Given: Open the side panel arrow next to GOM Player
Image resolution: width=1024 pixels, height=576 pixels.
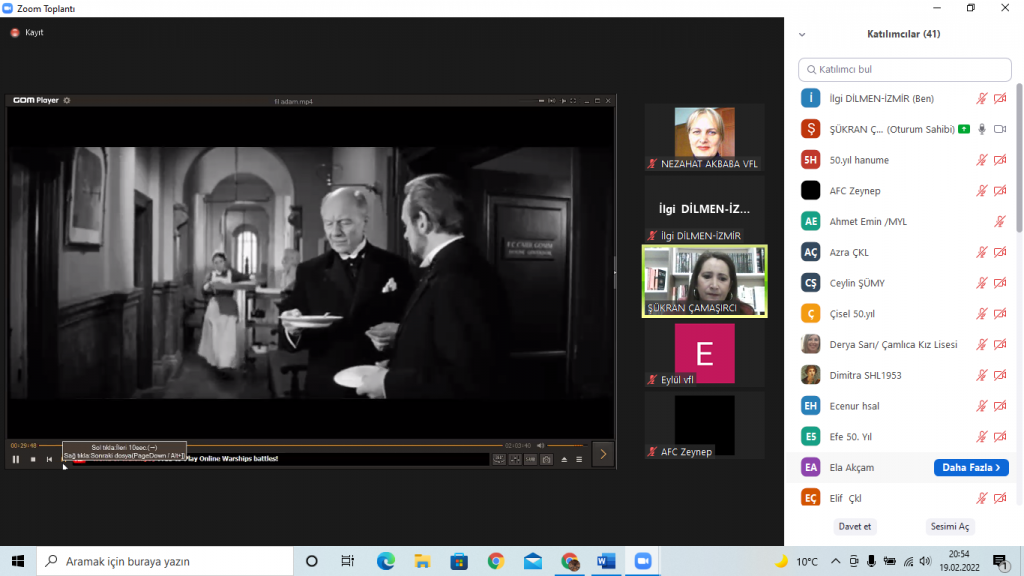Looking at the screenshot, I should click(x=603, y=454).
